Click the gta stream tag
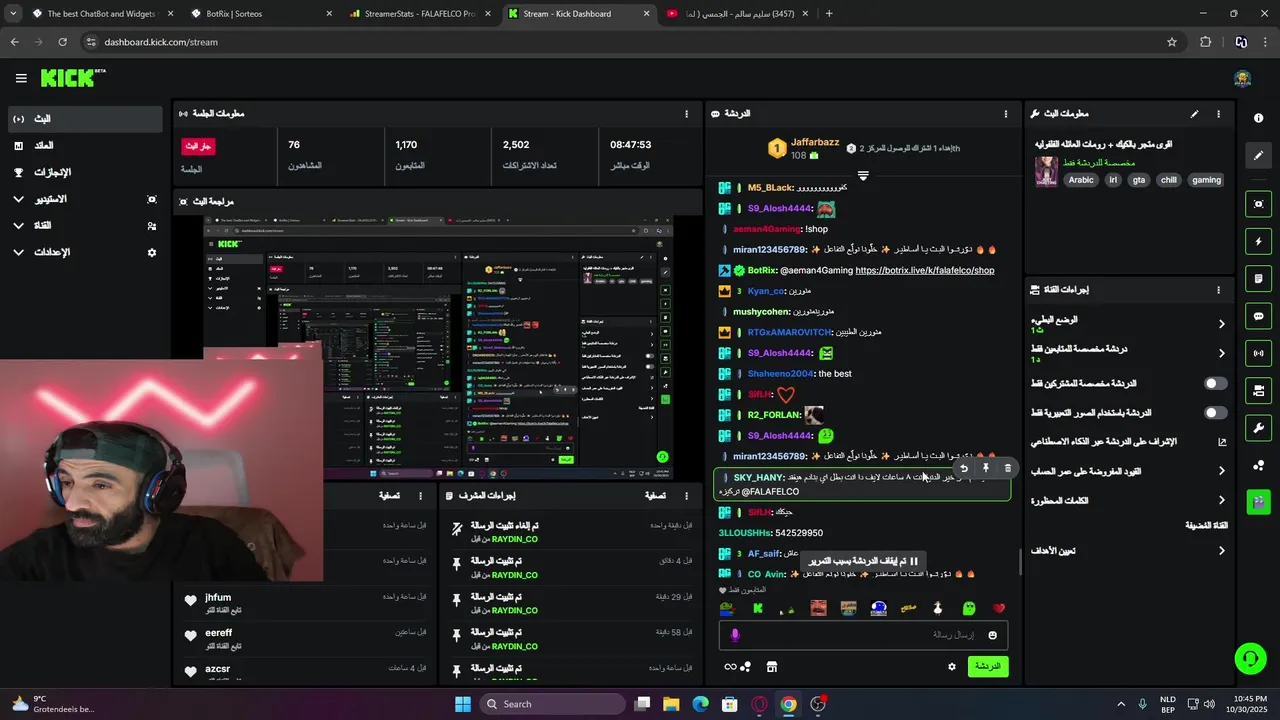The width and height of the screenshot is (1280, 720). (1139, 180)
